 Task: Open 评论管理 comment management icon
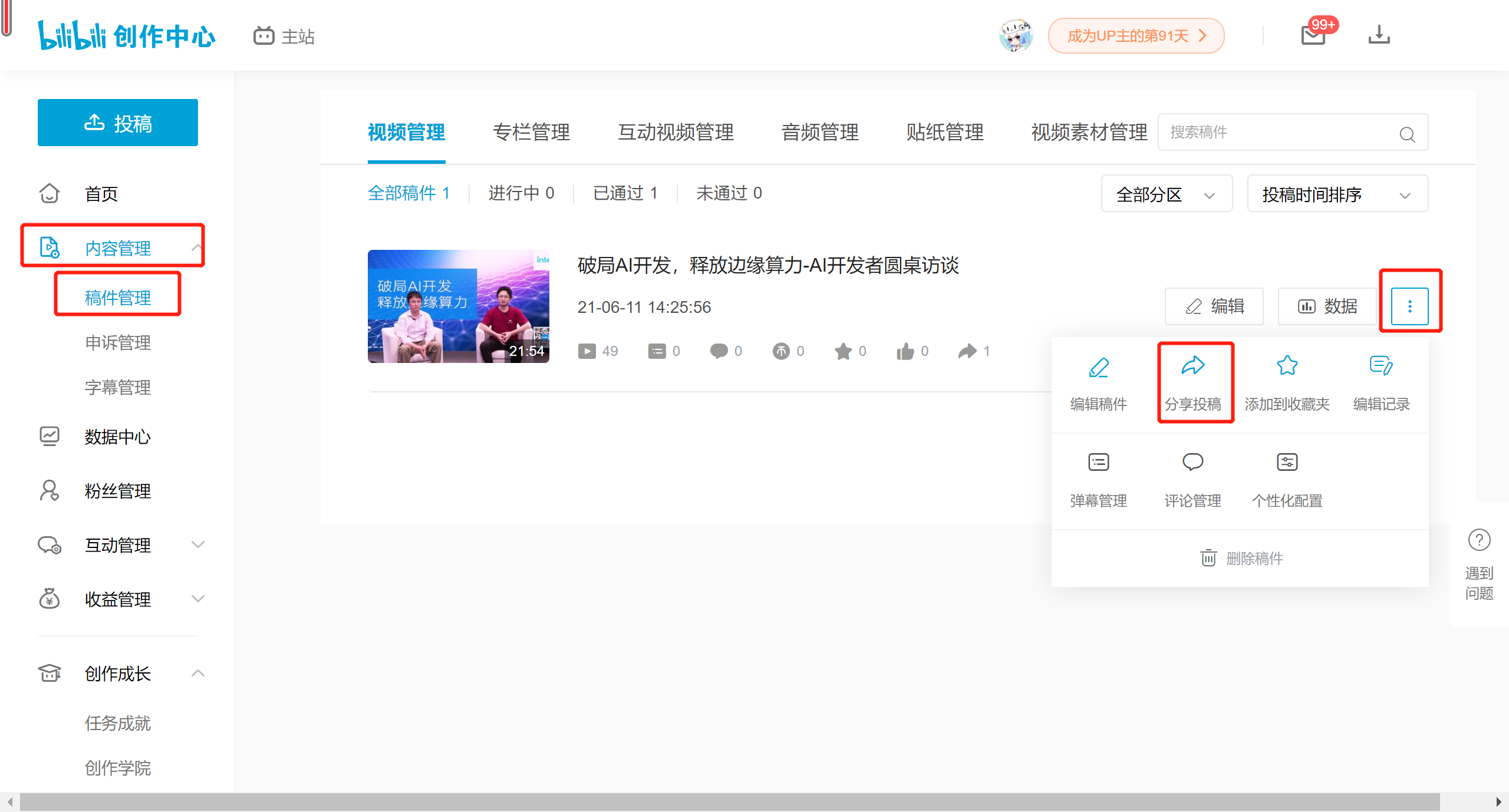pyautogui.click(x=1192, y=463)
